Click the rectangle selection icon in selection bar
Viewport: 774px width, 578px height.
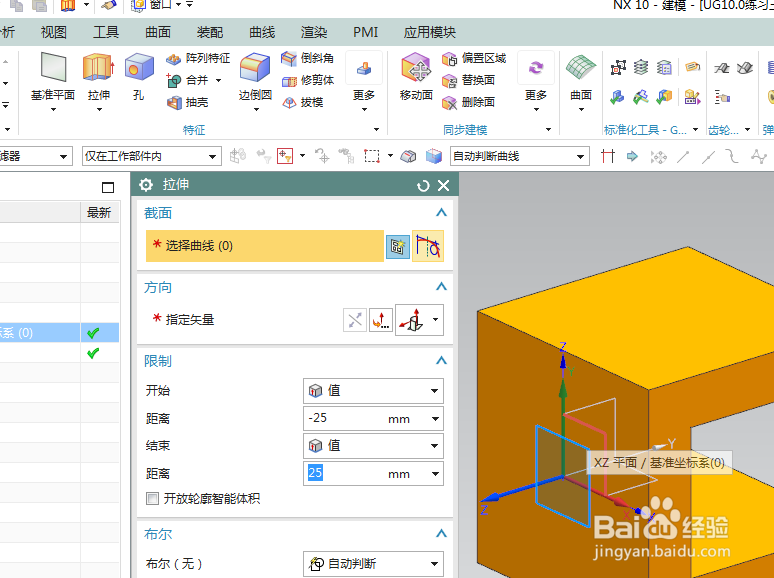point(372,156)
